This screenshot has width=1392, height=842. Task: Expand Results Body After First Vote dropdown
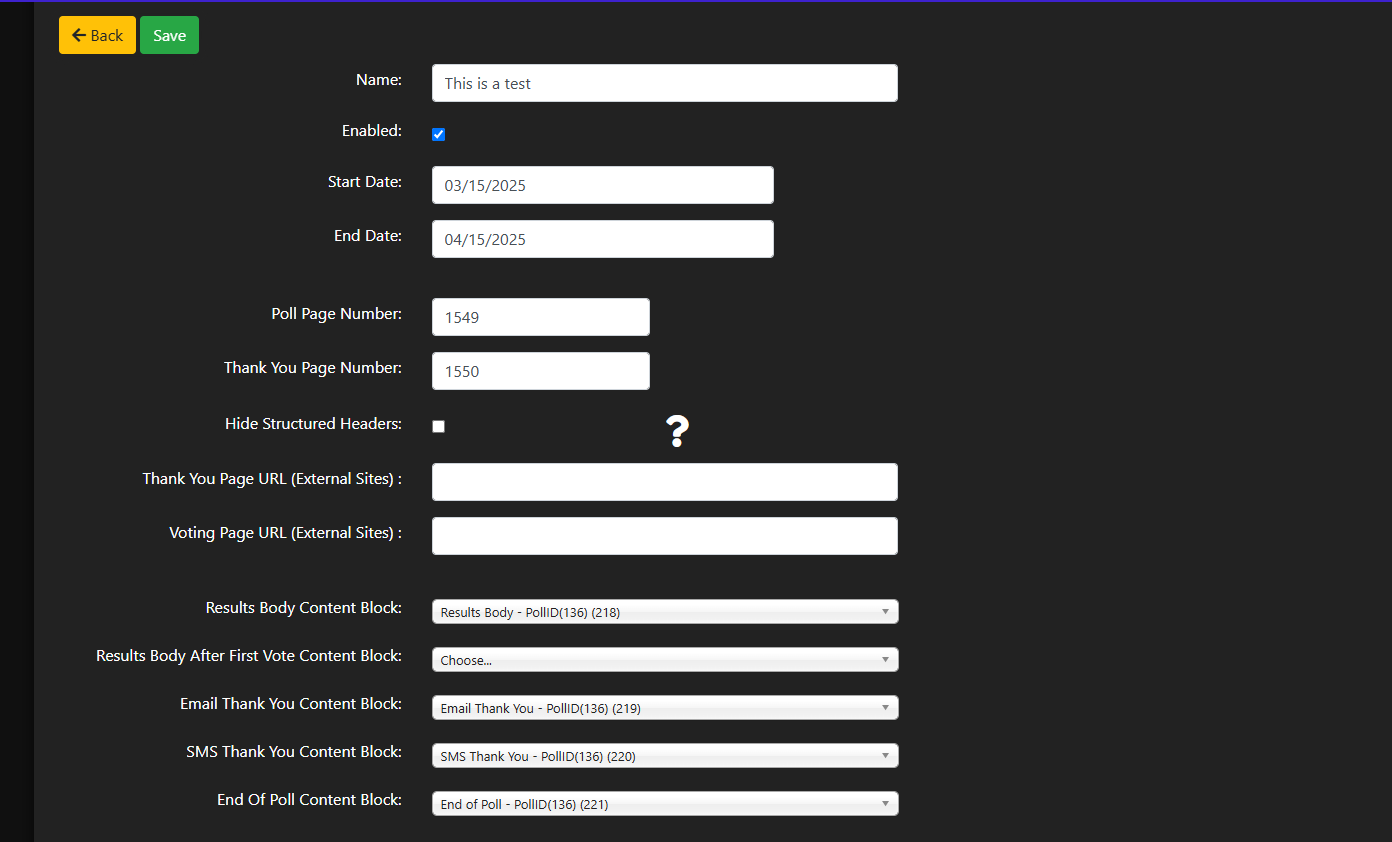664,660
